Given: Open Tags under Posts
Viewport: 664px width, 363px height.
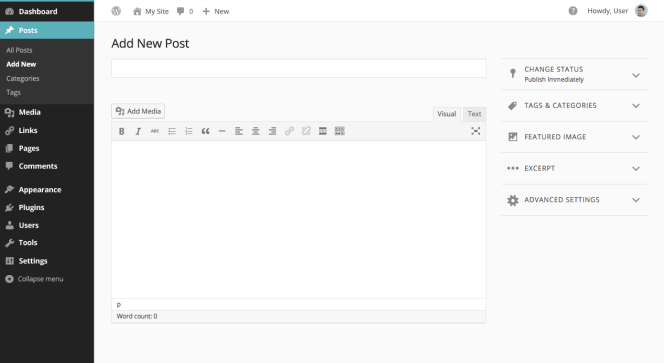Looking at the screenshot, I should (x=13, y=92).
